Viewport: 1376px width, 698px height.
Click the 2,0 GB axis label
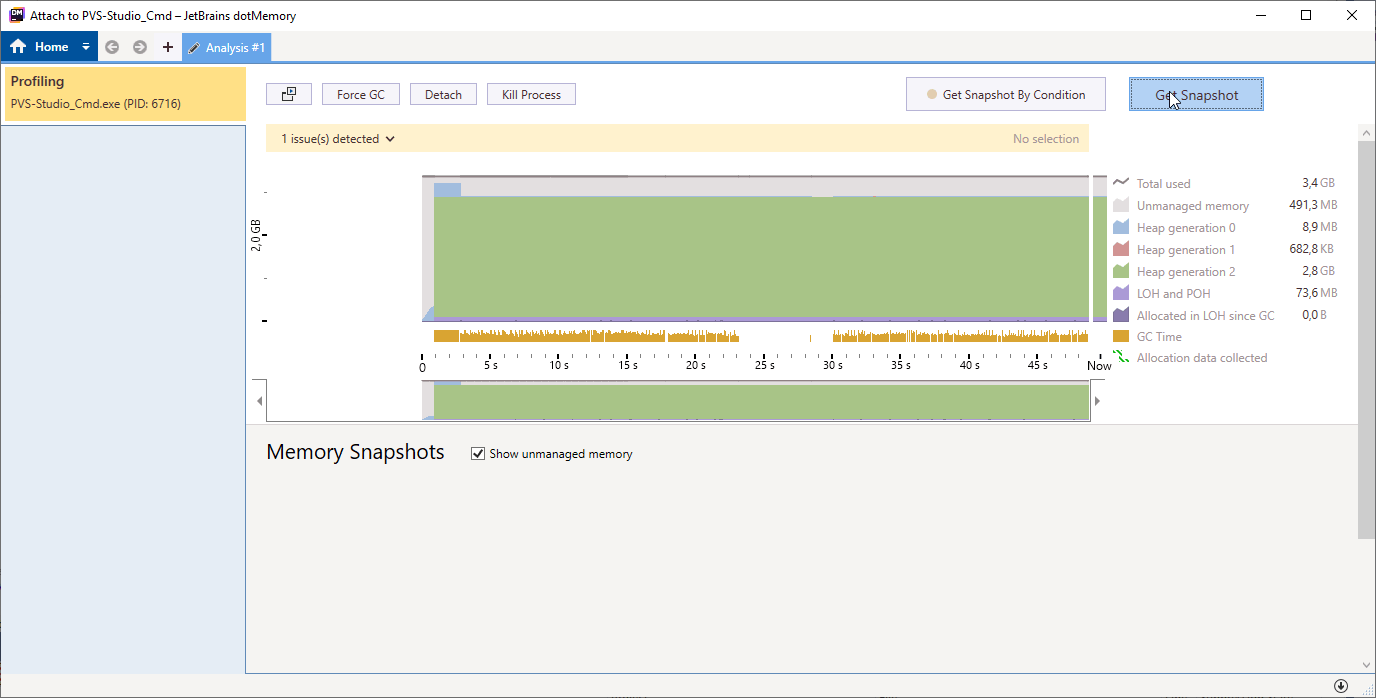tap(255, 234)
